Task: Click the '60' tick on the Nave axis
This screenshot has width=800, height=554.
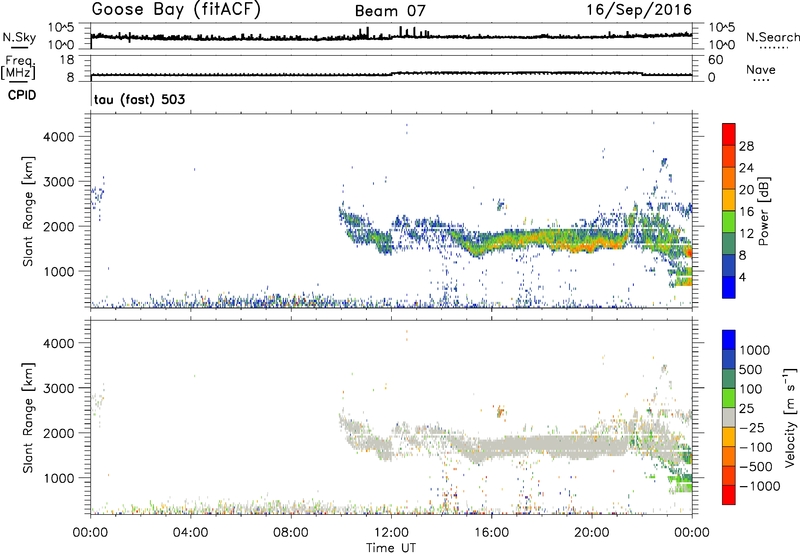Action: pos(715,60)
